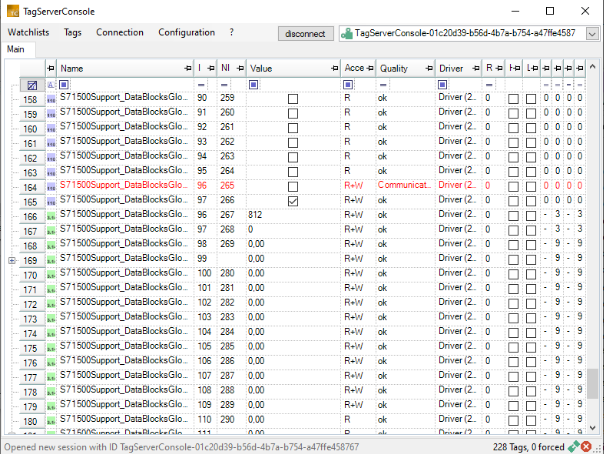Screen dimensions: 604x455
Task: Click the Quality column filter dash
Action: point(383,84)
